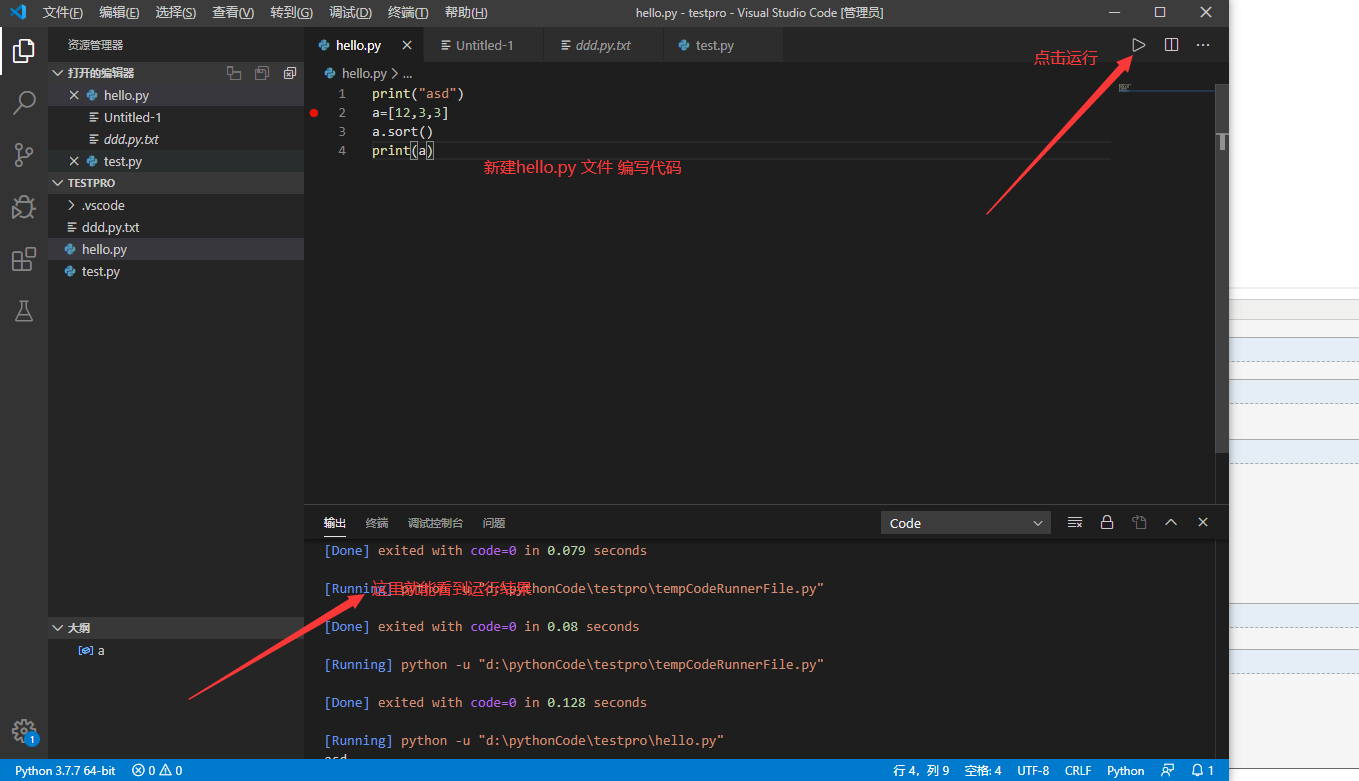Open the Extensions view
Screen dimensions: 1359x781
tap(24, 260)
